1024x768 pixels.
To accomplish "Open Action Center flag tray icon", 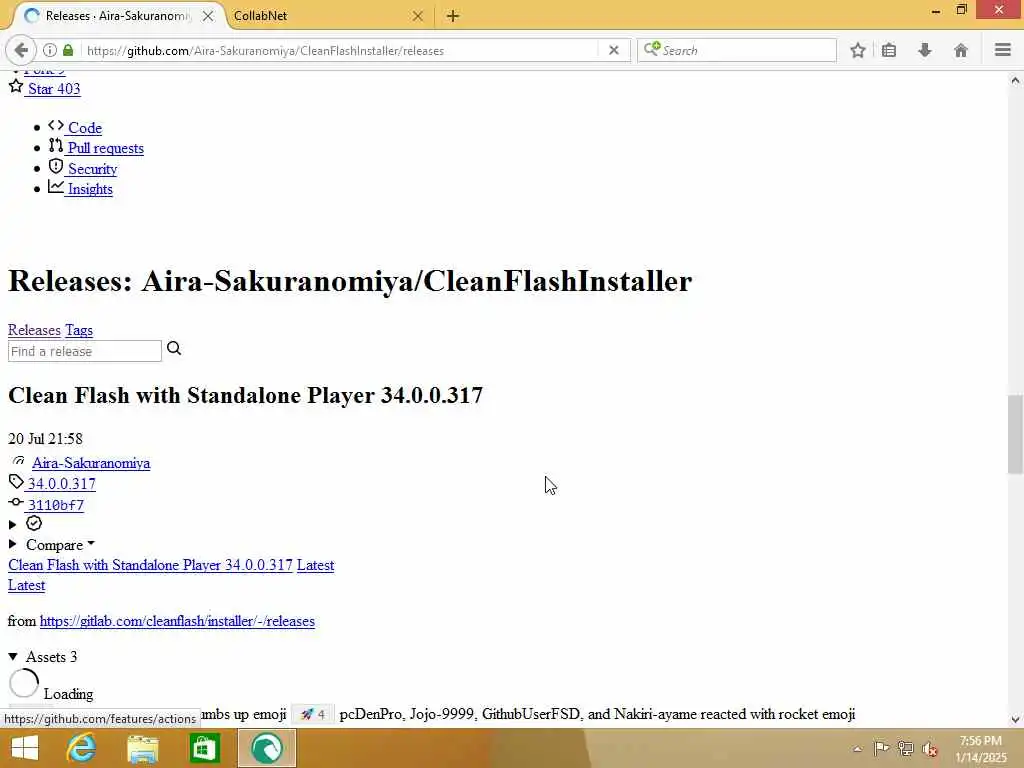I will point(881,748).
